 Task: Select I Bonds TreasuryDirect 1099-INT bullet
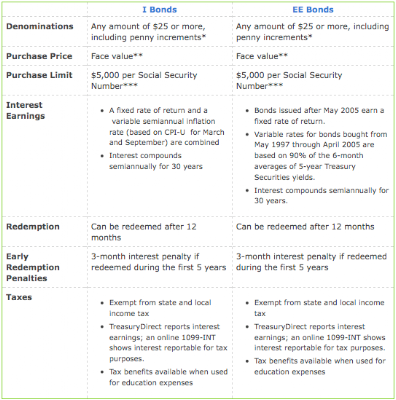pos(168,342)
